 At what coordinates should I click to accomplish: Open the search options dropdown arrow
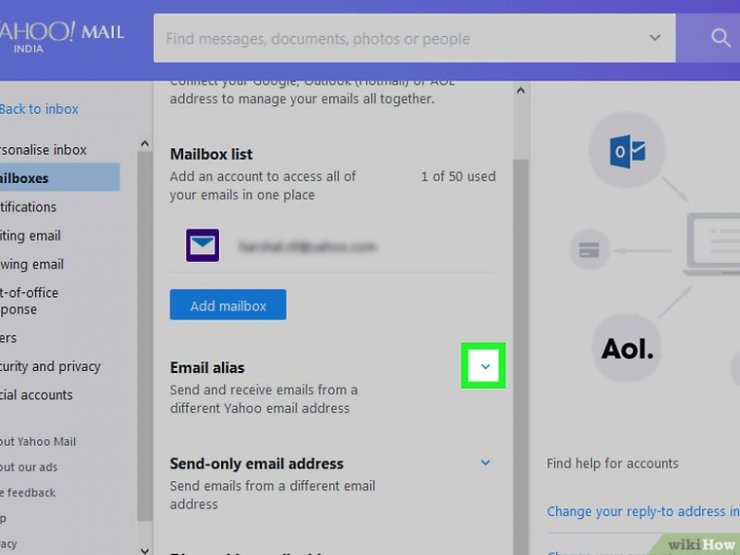click(x=655, y=37)
